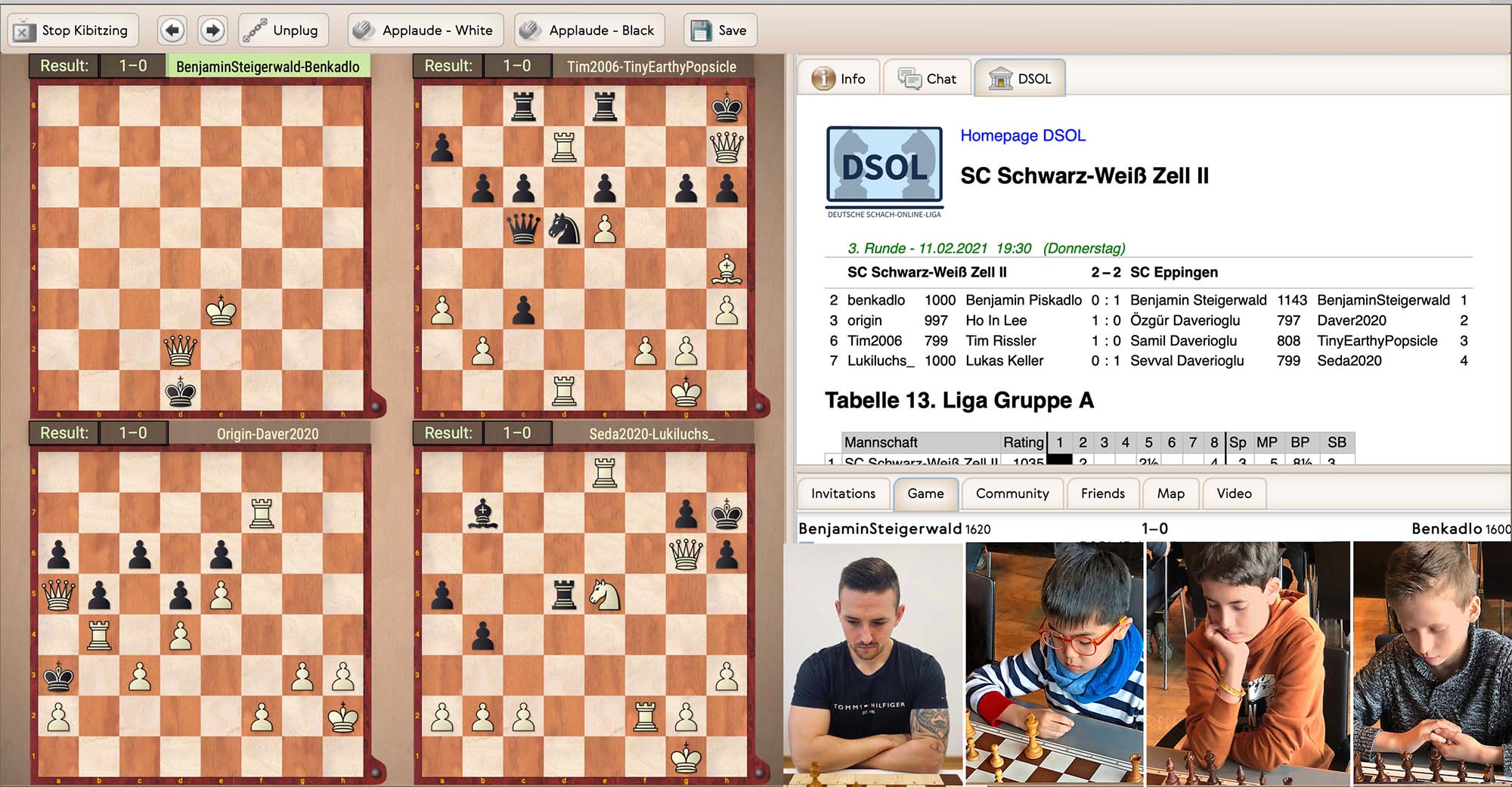Go to previous board with left arrow
Viewport: 1512px width, 787px height.
(172, 30)
